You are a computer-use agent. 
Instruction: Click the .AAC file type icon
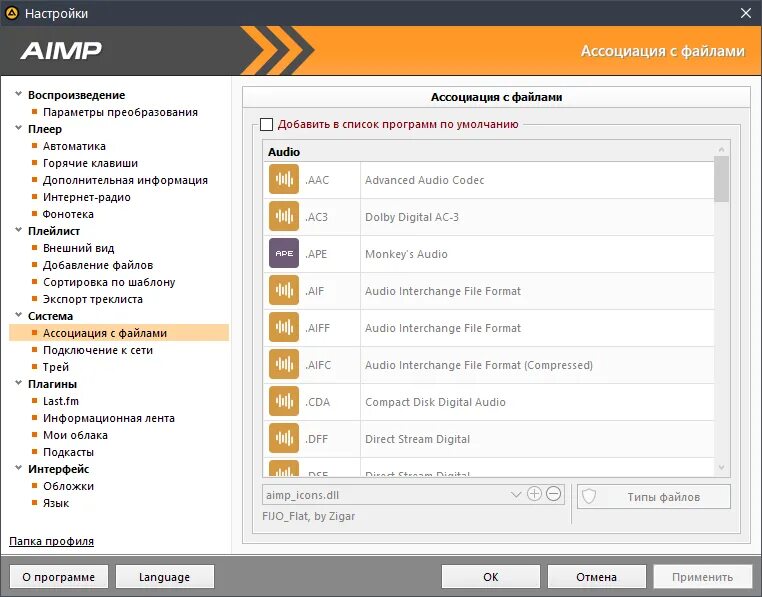tap(284, 179)
